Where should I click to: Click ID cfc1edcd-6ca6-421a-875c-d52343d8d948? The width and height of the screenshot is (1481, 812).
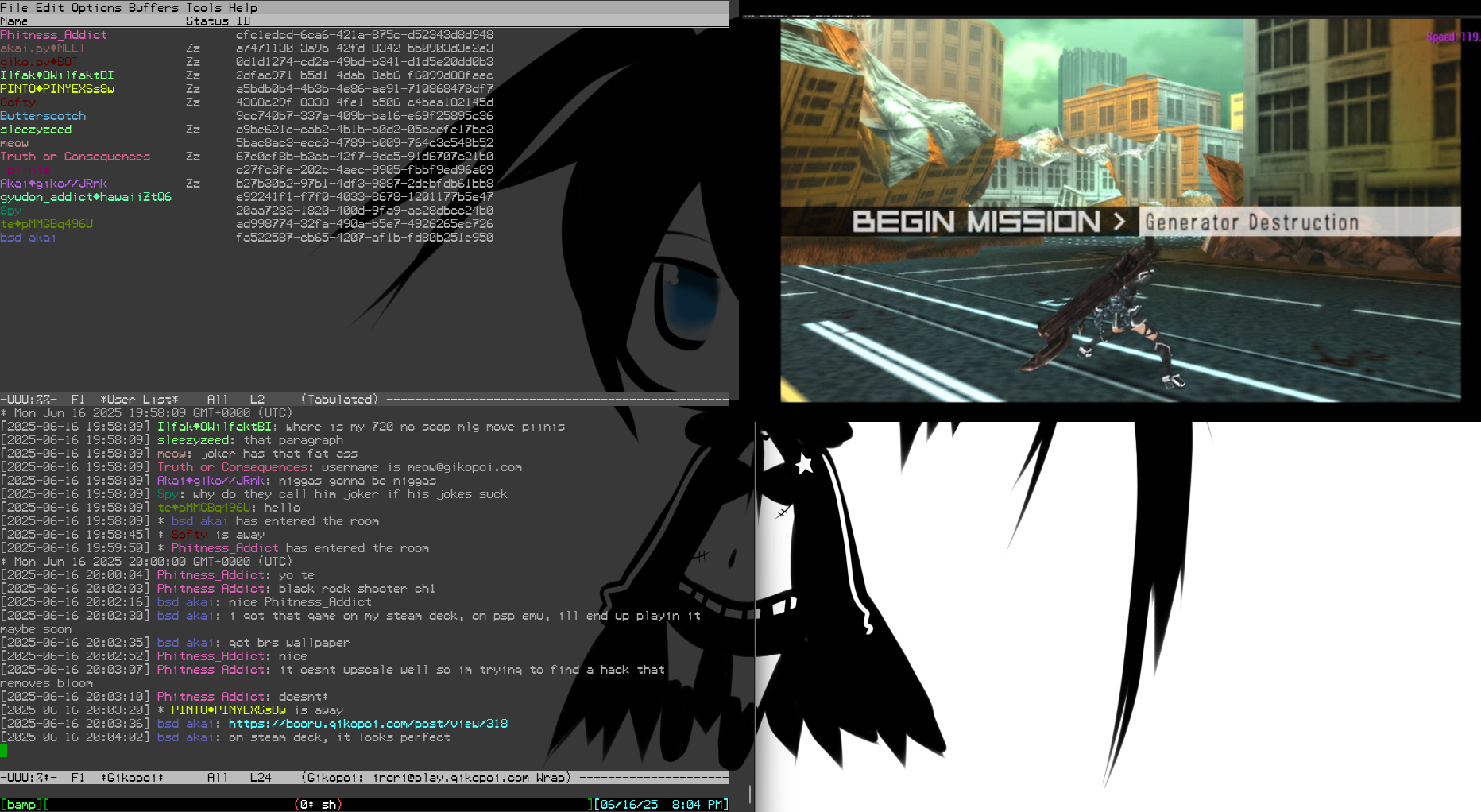[365, 35]
